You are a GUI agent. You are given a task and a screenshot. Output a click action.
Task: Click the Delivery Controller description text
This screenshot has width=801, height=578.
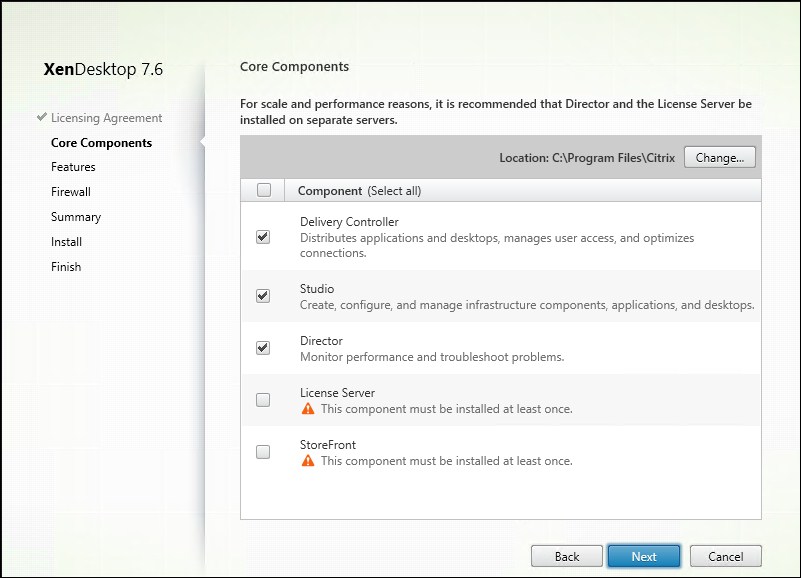[497, 245]
